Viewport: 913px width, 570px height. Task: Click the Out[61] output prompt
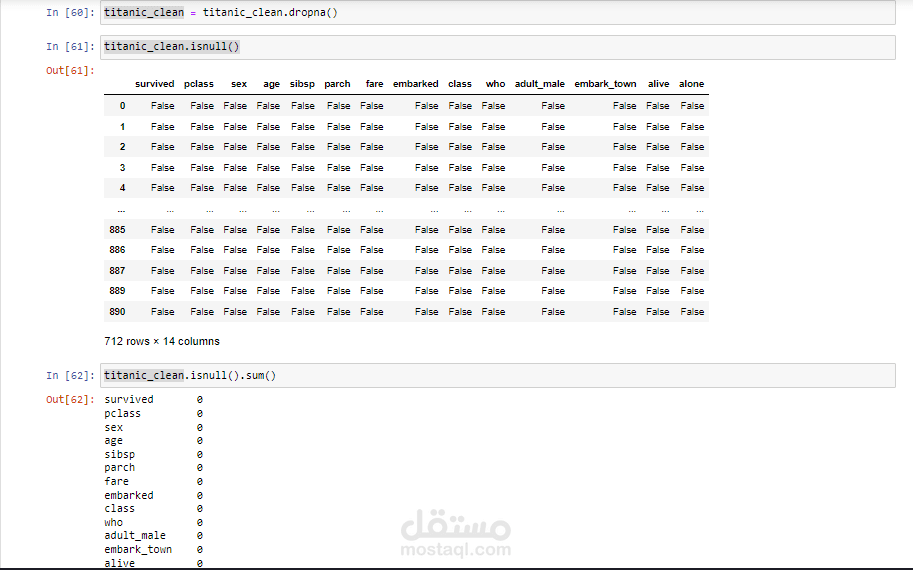point(70,70)
